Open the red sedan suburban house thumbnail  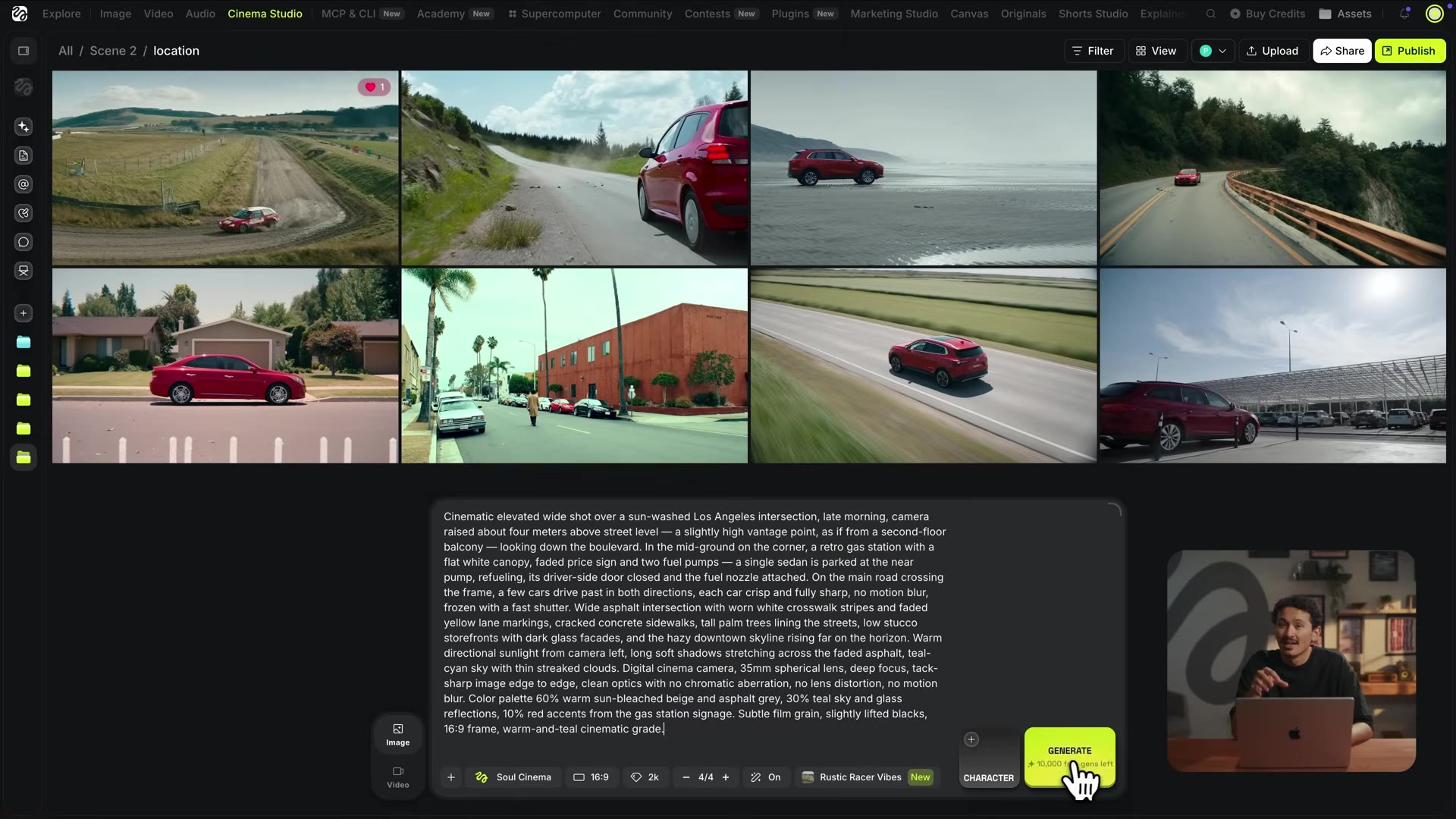pyautogui.click(x=225, y=366)
